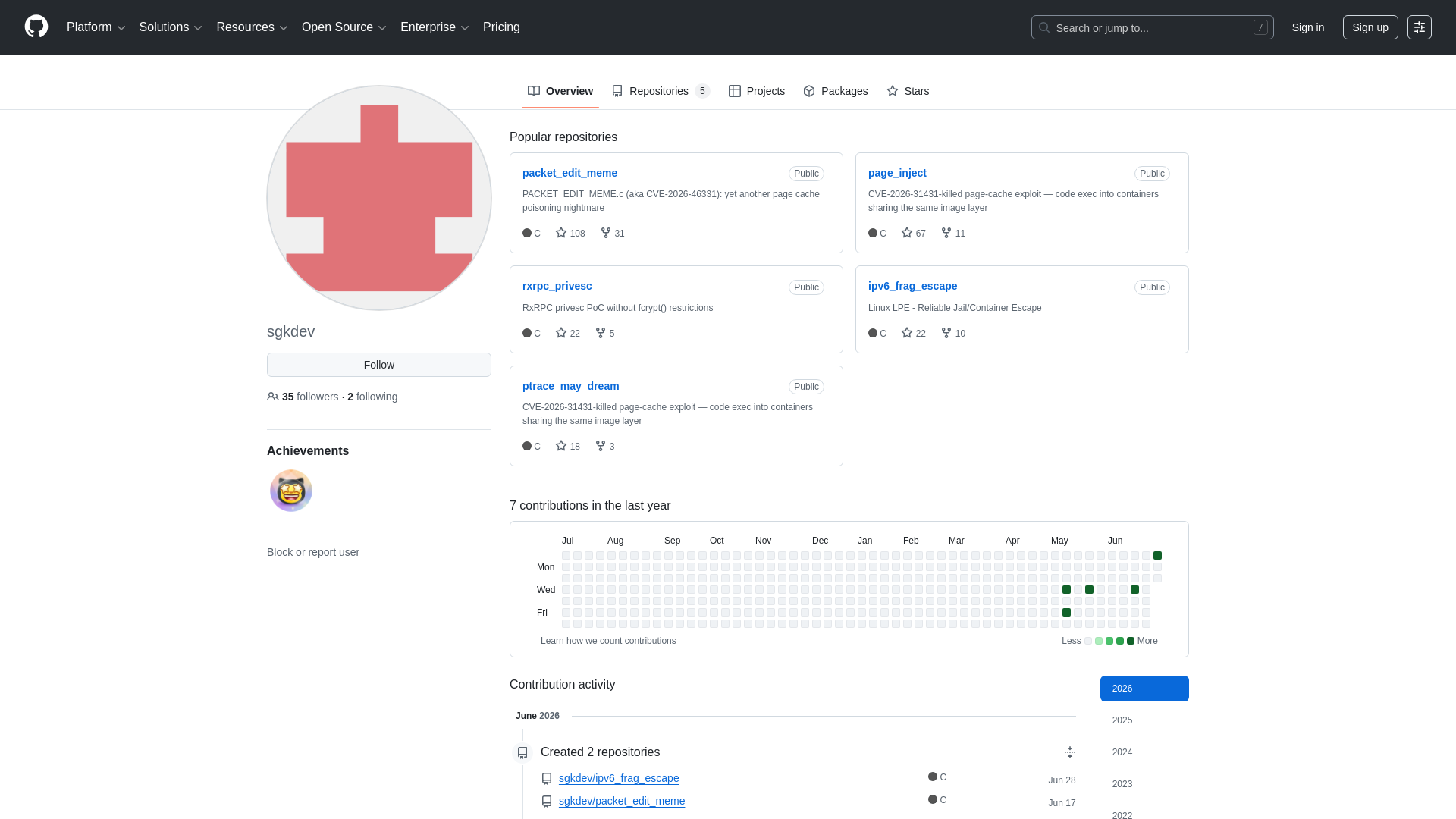The width and height of the screenshot is (1456, 819).
Task: Switch to the Repositories tab
Action: 661,91
